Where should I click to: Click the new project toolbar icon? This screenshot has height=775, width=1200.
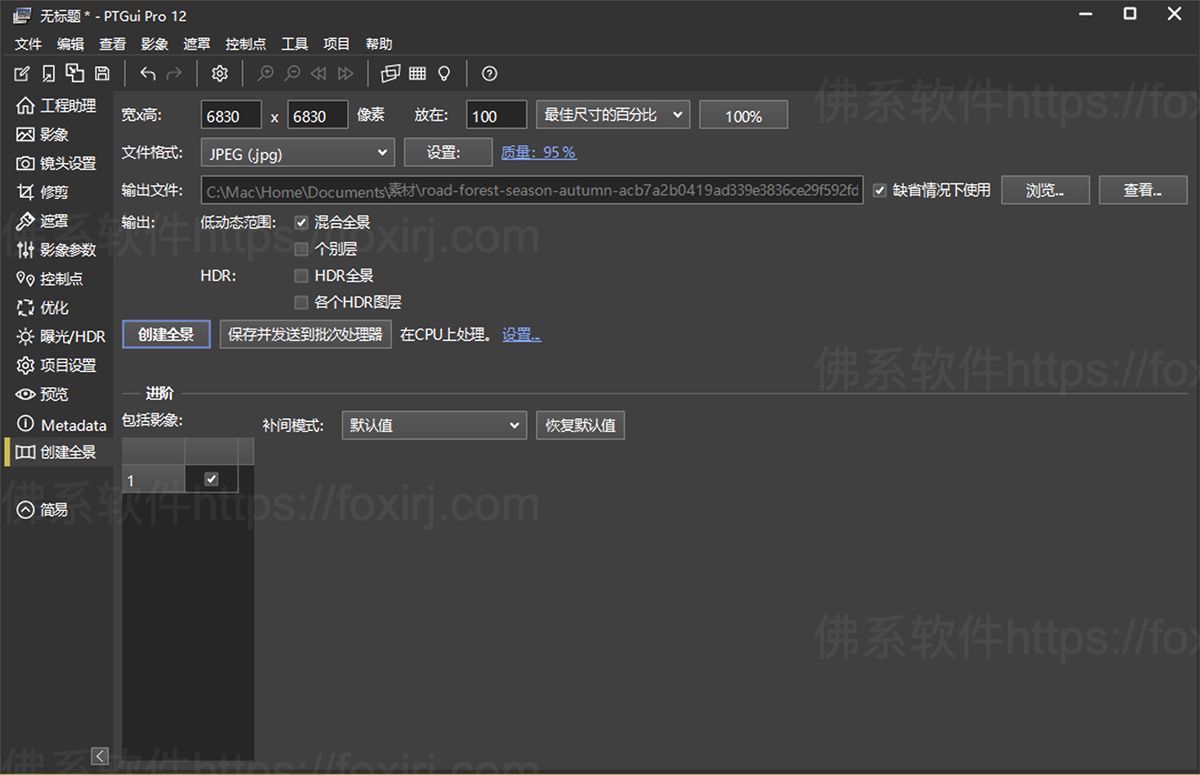click(x=22, y=73)
